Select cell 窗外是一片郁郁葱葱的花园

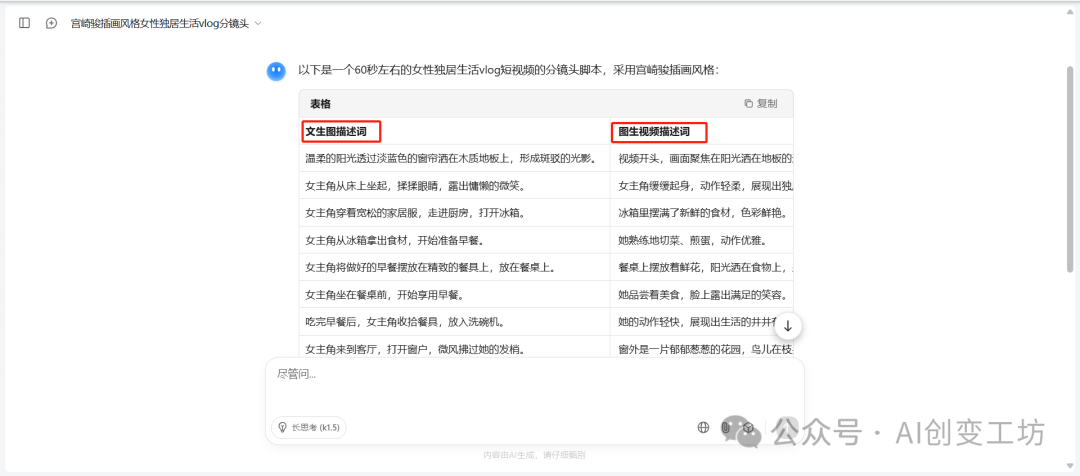[x=702, y=346]
